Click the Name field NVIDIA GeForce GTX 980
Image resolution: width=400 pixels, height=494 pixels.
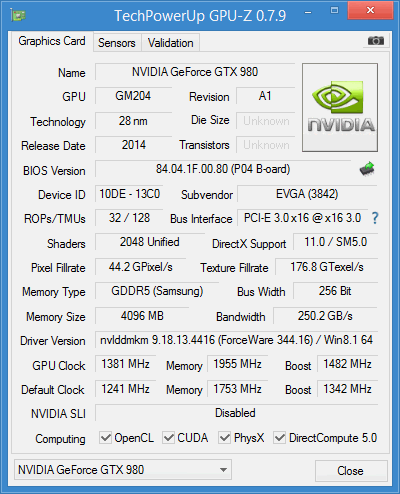(195, 72)
